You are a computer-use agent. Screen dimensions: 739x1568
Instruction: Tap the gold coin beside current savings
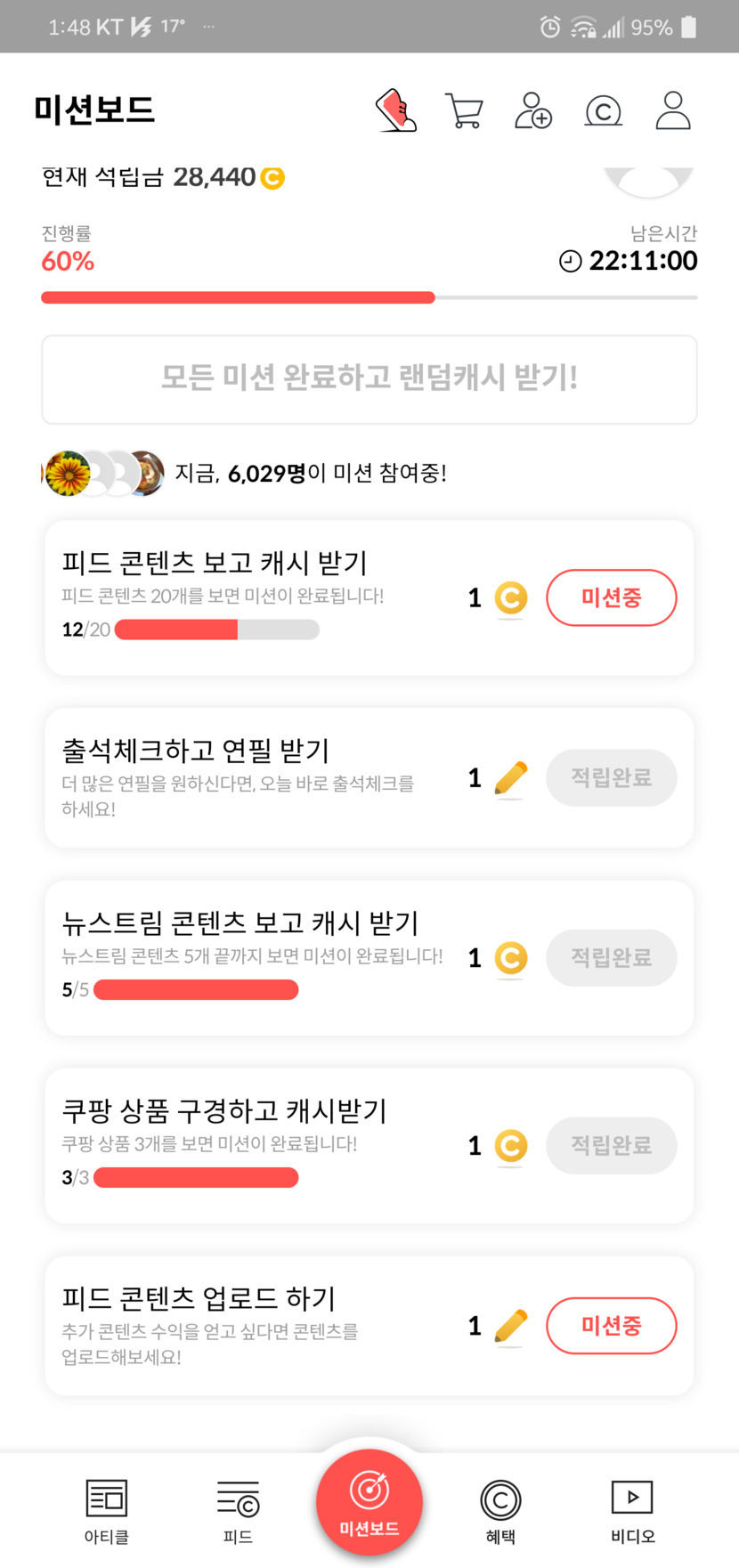click(272, 178)
